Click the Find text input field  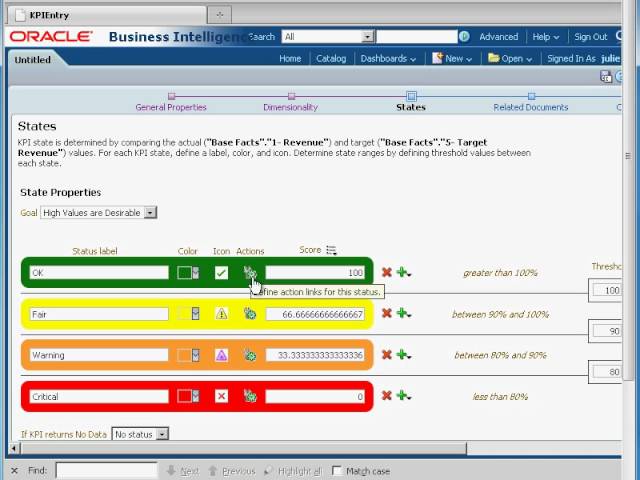click(106, 471)
